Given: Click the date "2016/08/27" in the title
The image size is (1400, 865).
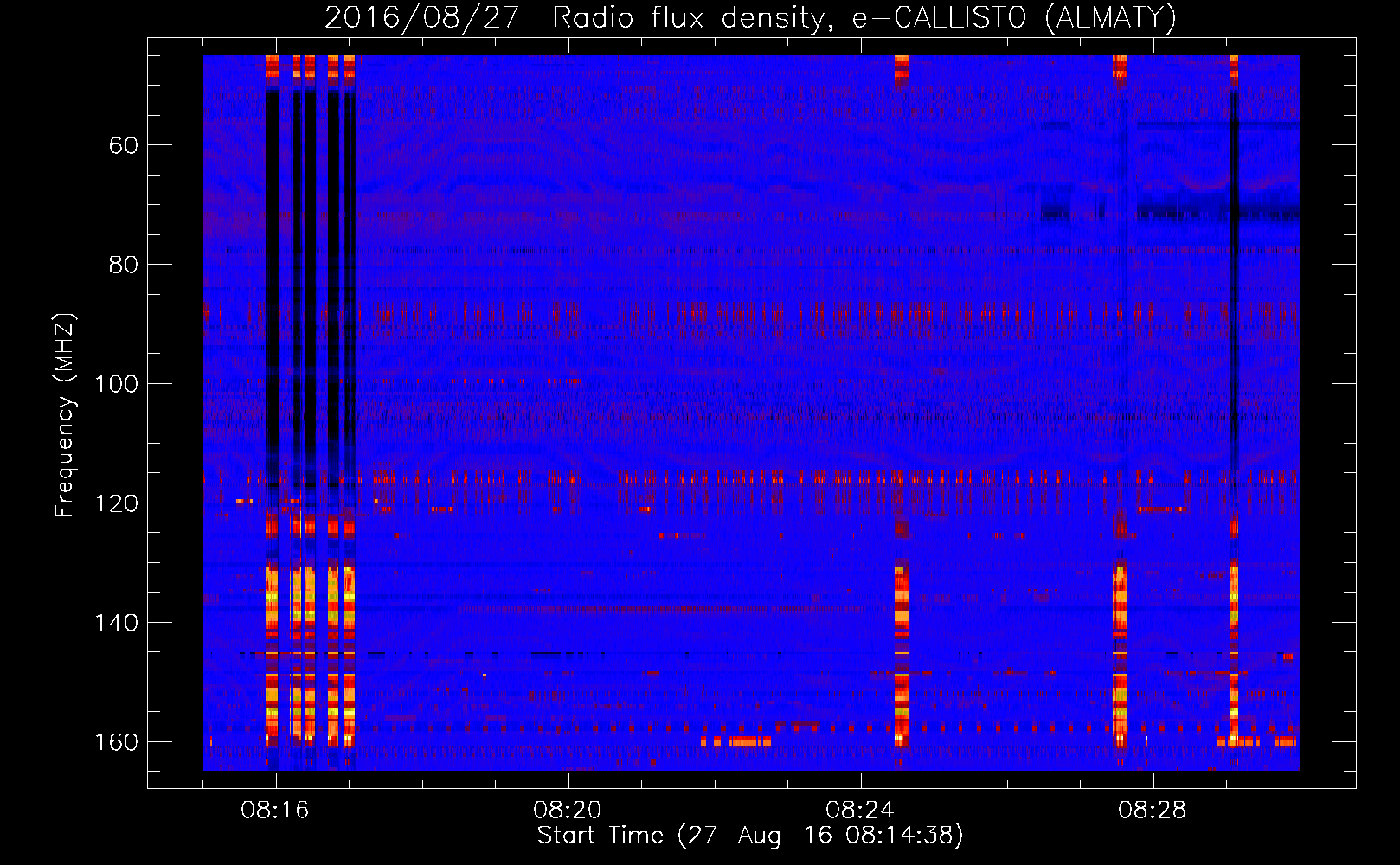Looking at the screenshot, I should 421,18.
